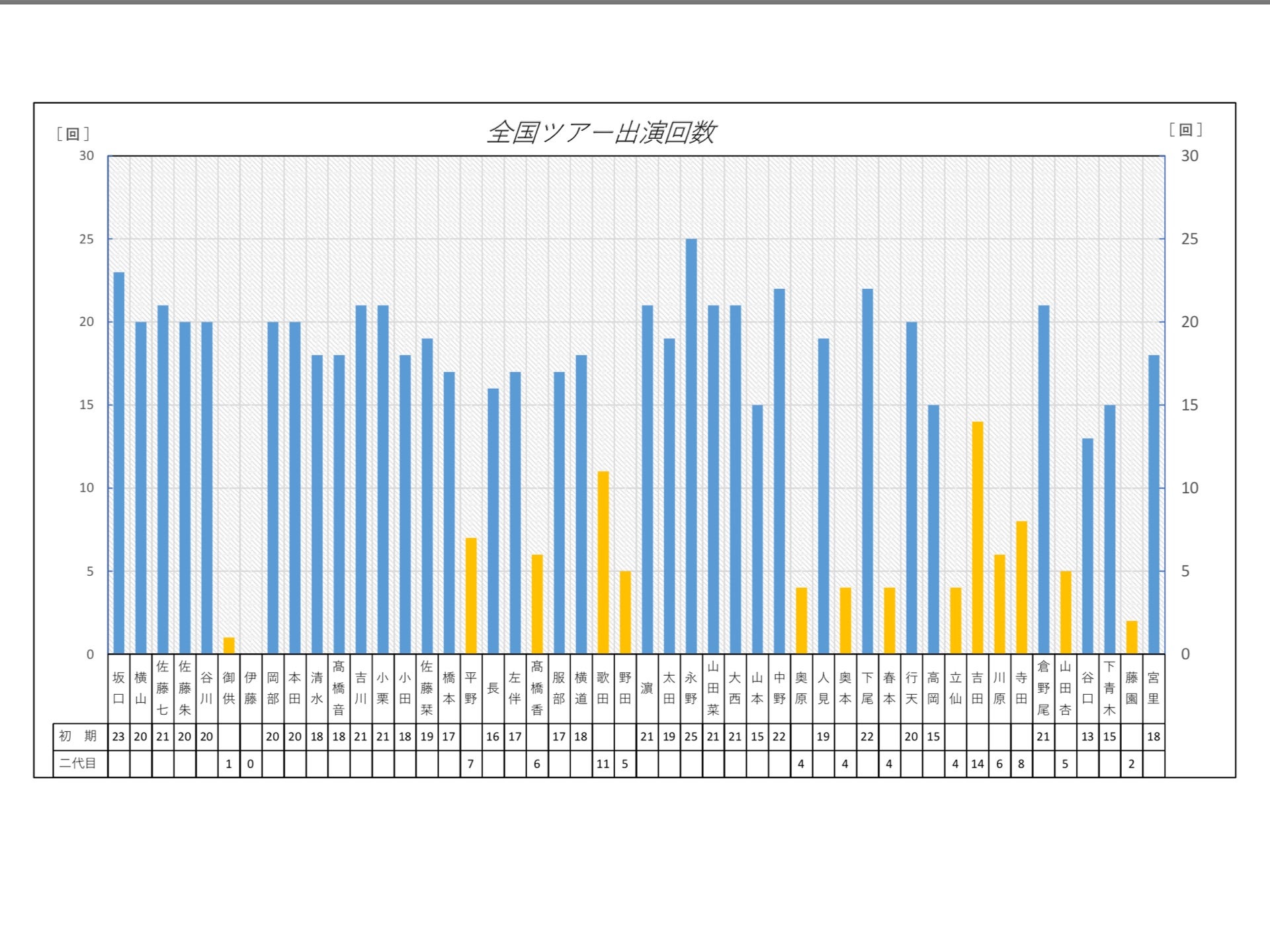Select the 初期 row header cell
This screenshot has width=1270, height=952.
(x=79, y=736)
